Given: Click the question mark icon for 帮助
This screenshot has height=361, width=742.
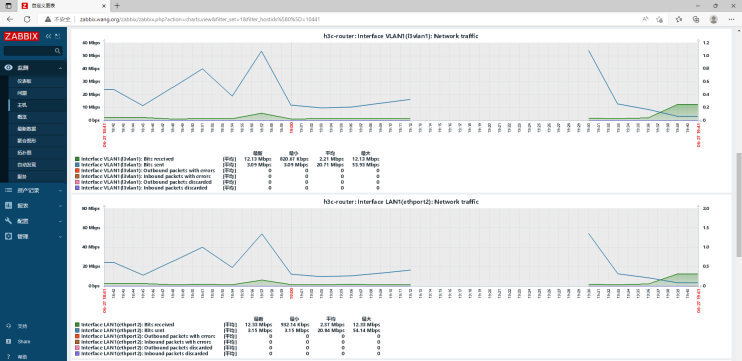Looking at the screenshot, I should (x=8, y=356).
